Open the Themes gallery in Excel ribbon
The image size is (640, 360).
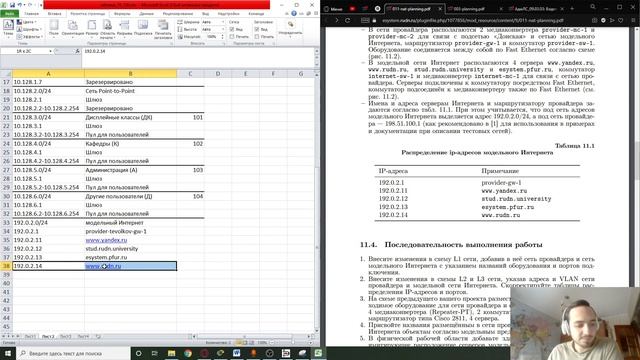click(x=8, y=29)
